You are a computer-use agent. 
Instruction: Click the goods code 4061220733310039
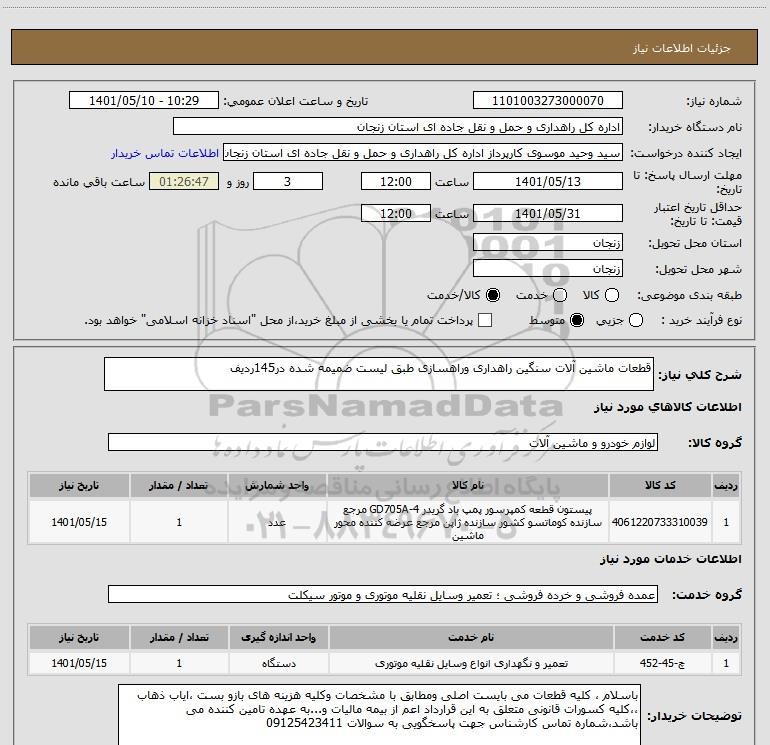[x=660, y=522]
